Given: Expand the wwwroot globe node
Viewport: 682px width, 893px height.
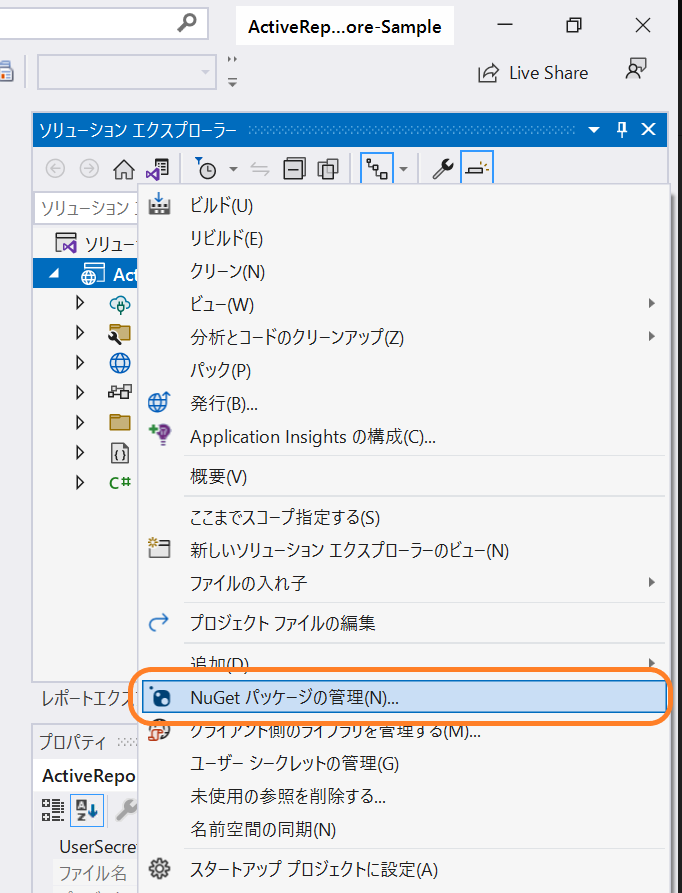Looking at the screenshot, I should pos(80,362).
